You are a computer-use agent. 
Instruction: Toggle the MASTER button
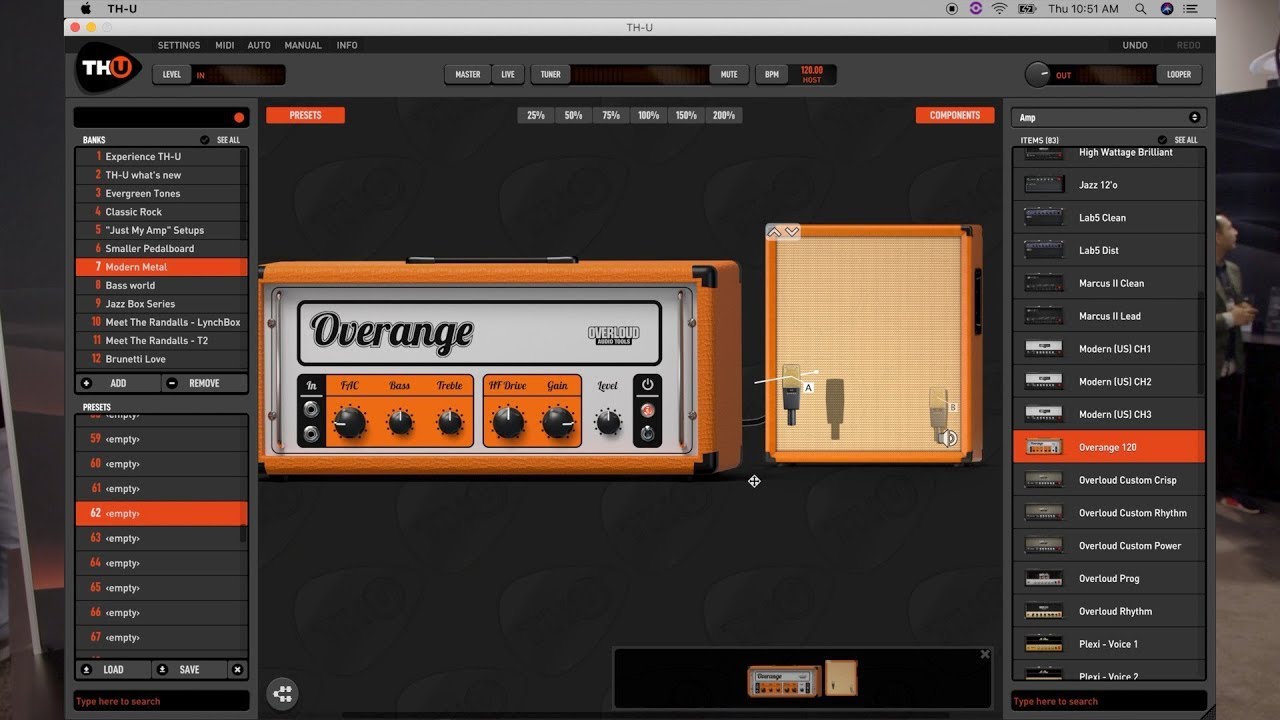(468, 74)
